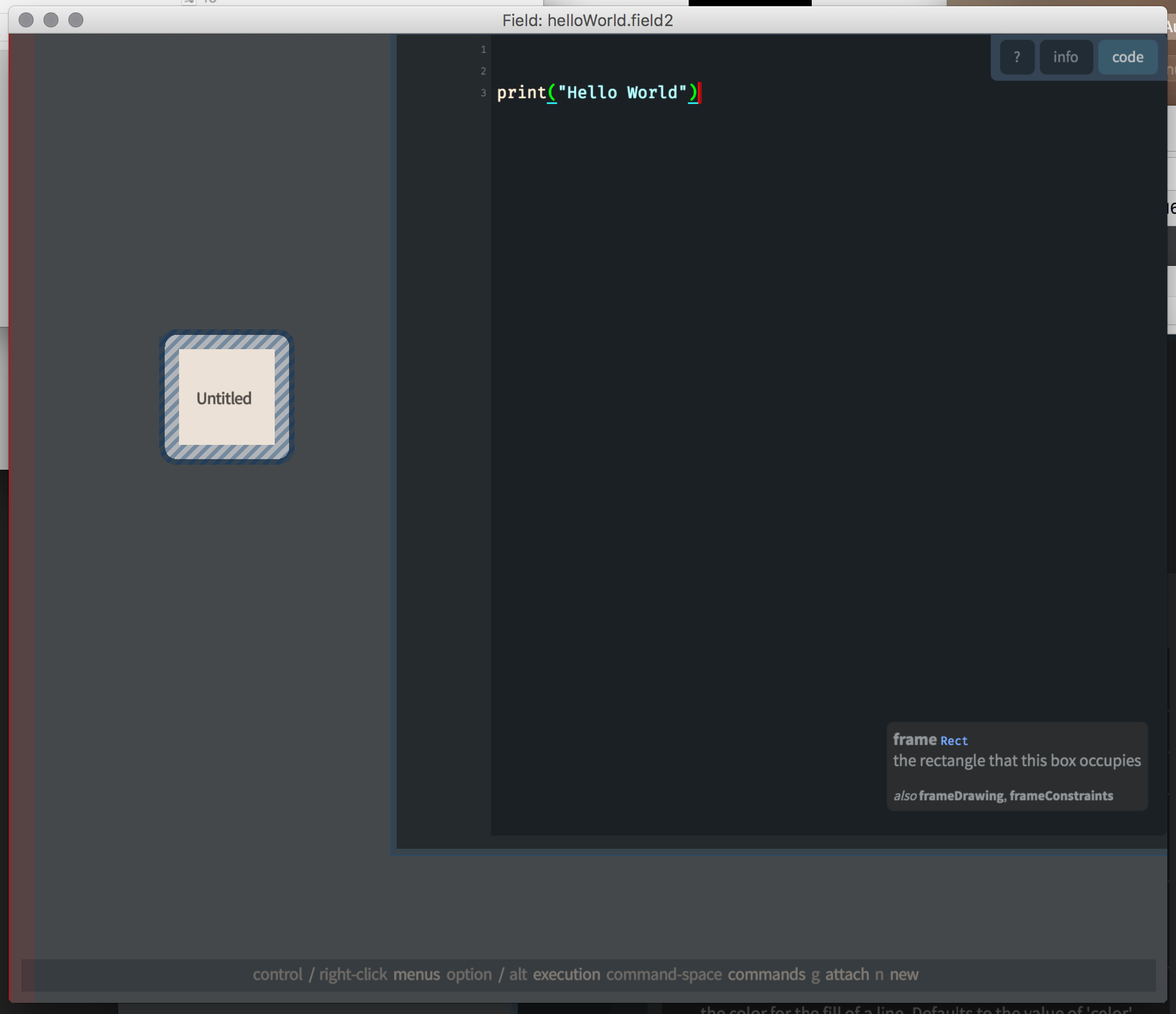Image resolution: width=1176 pixels, height=1014 pixels.
Task: Place cursor after the closing parenthesis
Action: [x=699, y=93]
